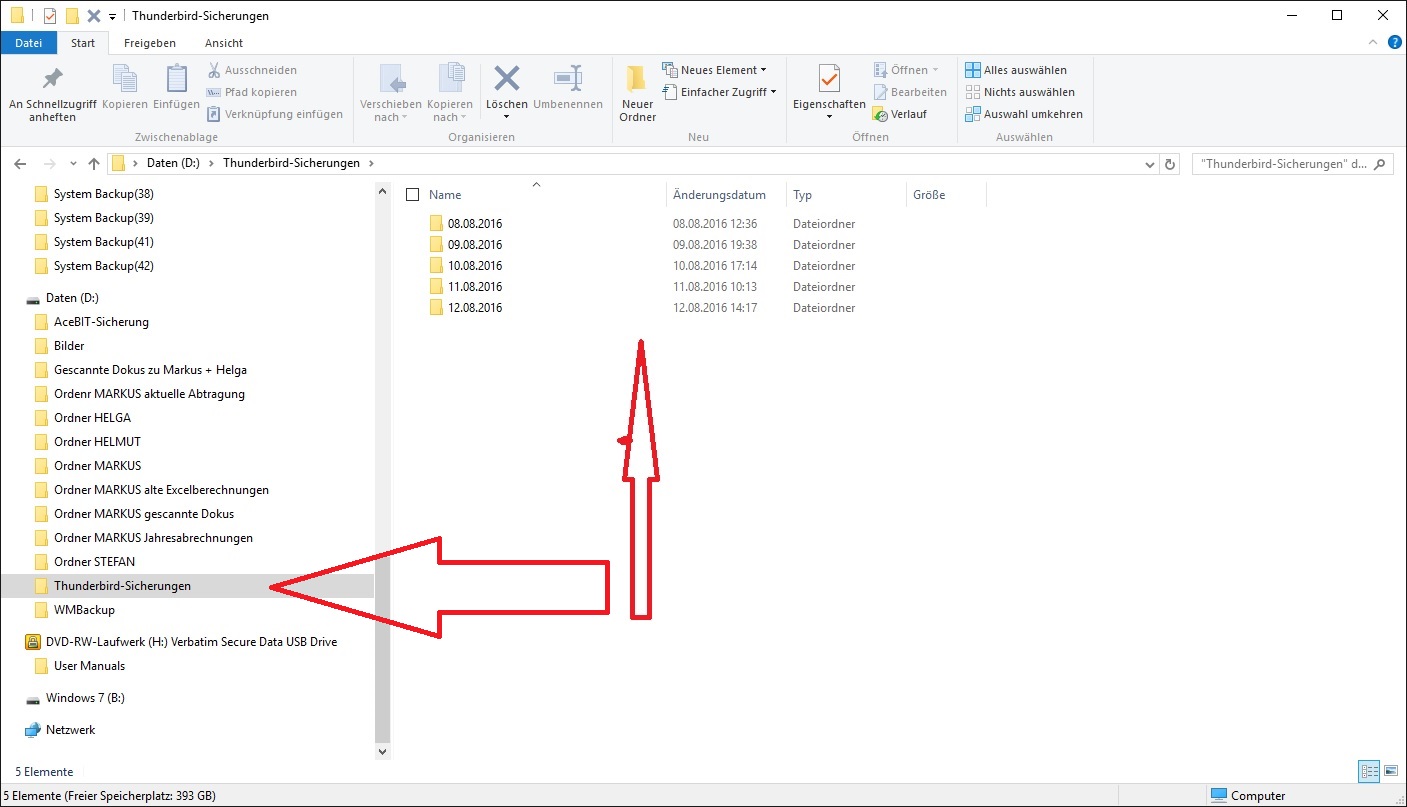Invert selection with Auswahl umkehren
1407x807 pixels.
click(1024, 114)
